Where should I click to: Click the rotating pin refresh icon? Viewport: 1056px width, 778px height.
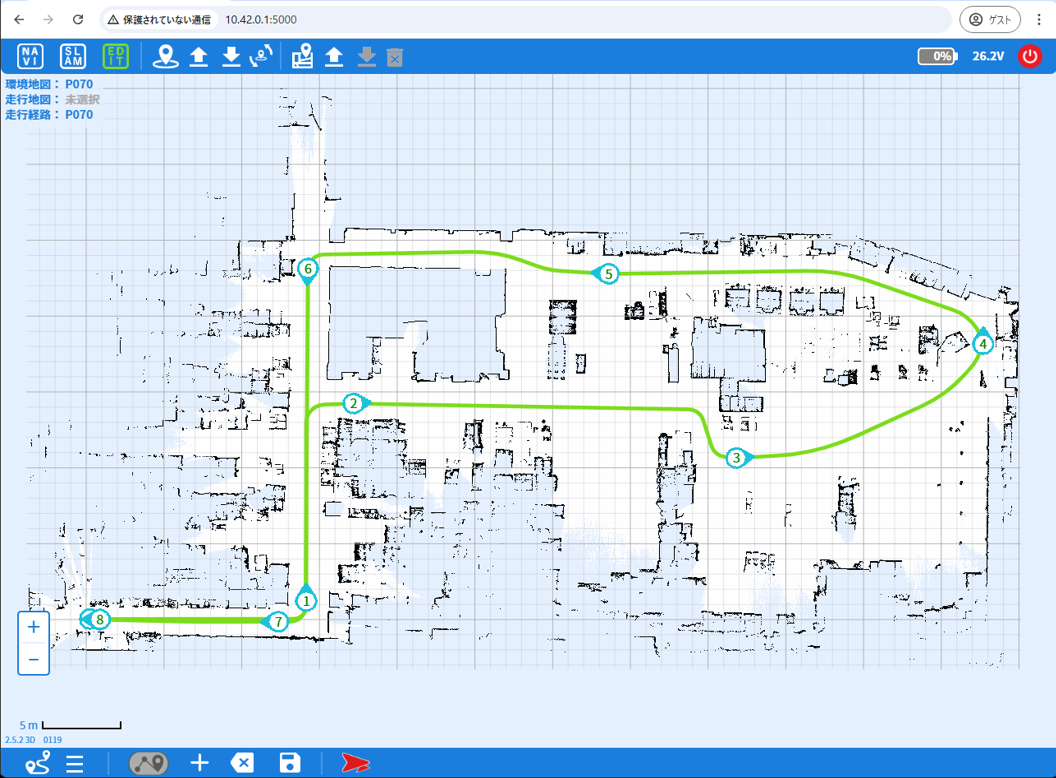coord(262,57)
